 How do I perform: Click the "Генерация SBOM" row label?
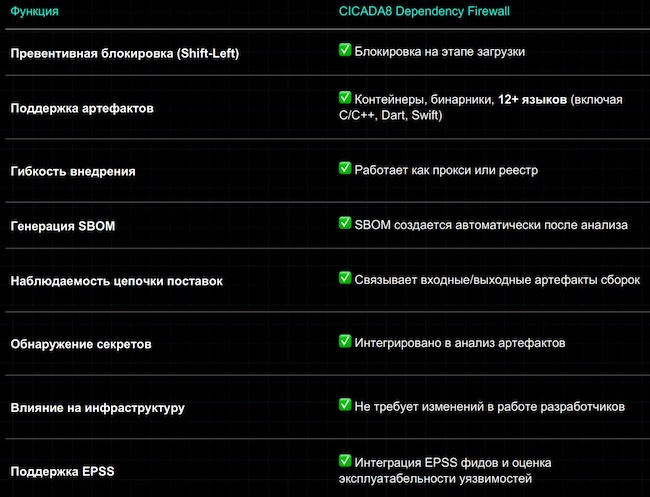[x=62, y=226]
